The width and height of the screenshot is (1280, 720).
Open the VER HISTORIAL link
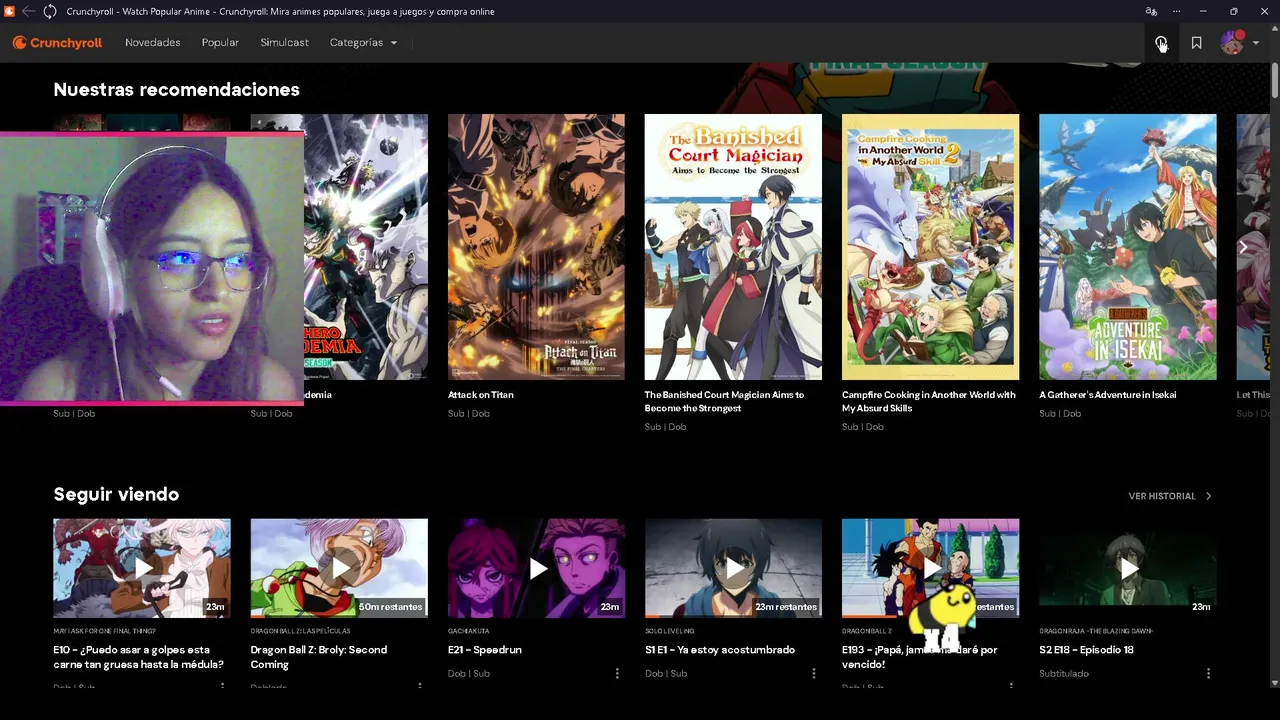[1162, 496]
